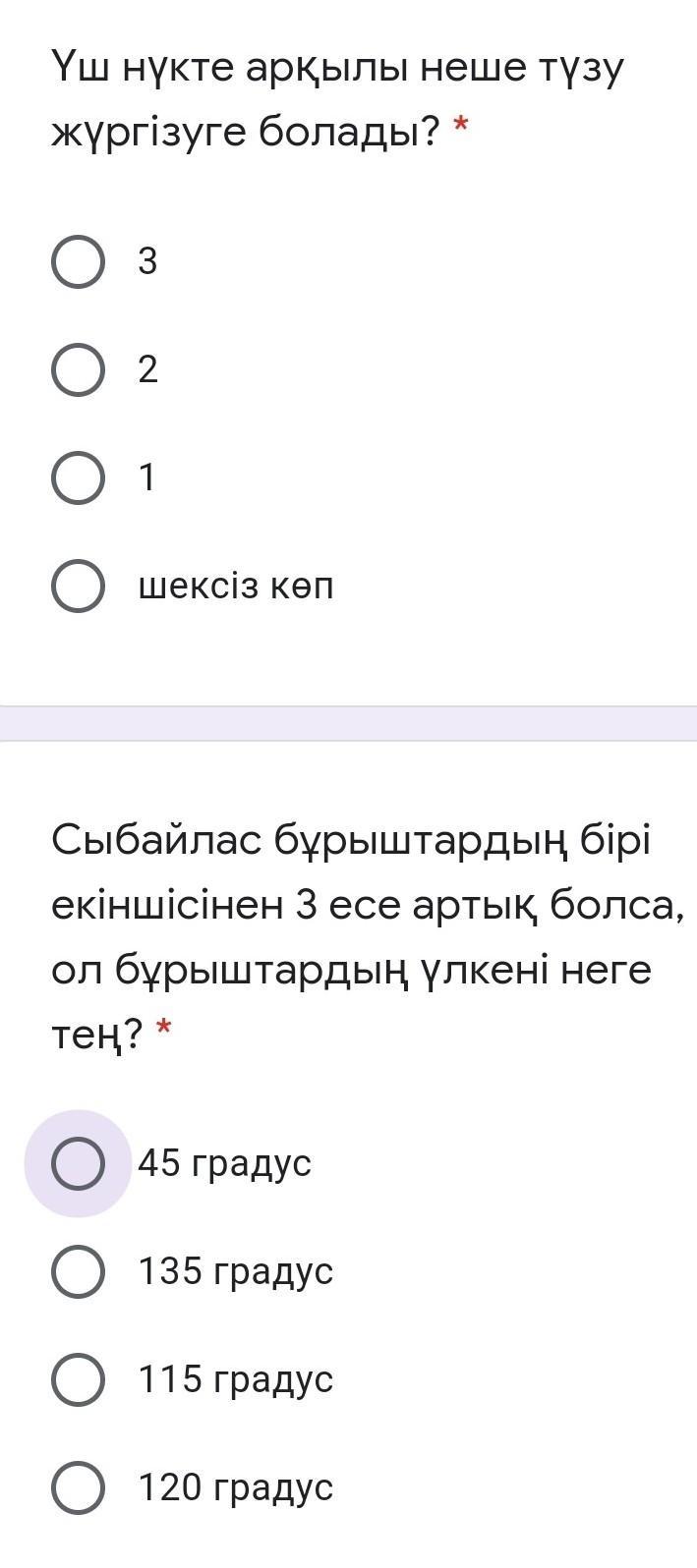Click the 'шексіз көп' answer label text

(236, 587)
